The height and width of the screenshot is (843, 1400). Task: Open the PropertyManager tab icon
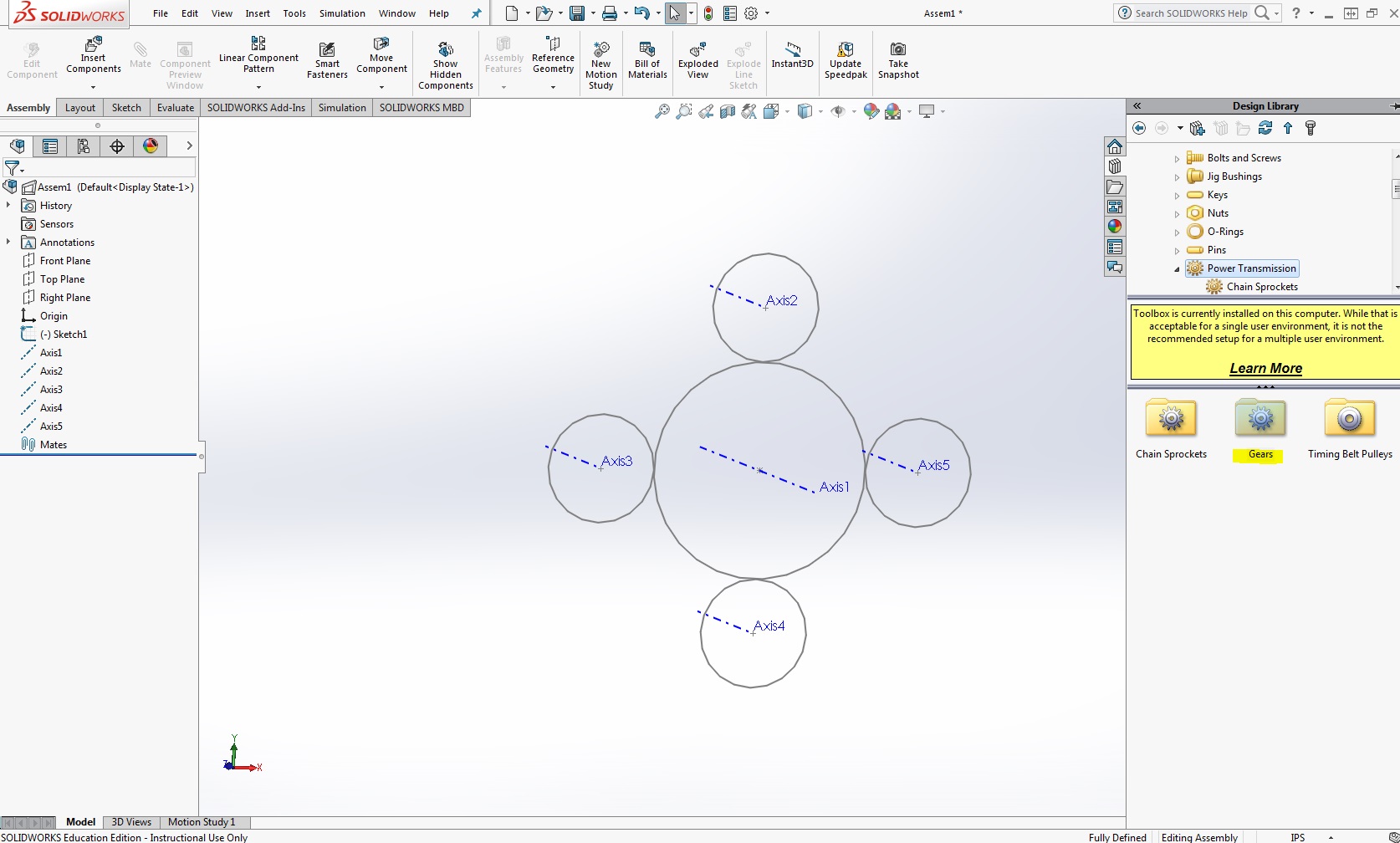click(50, 146)
